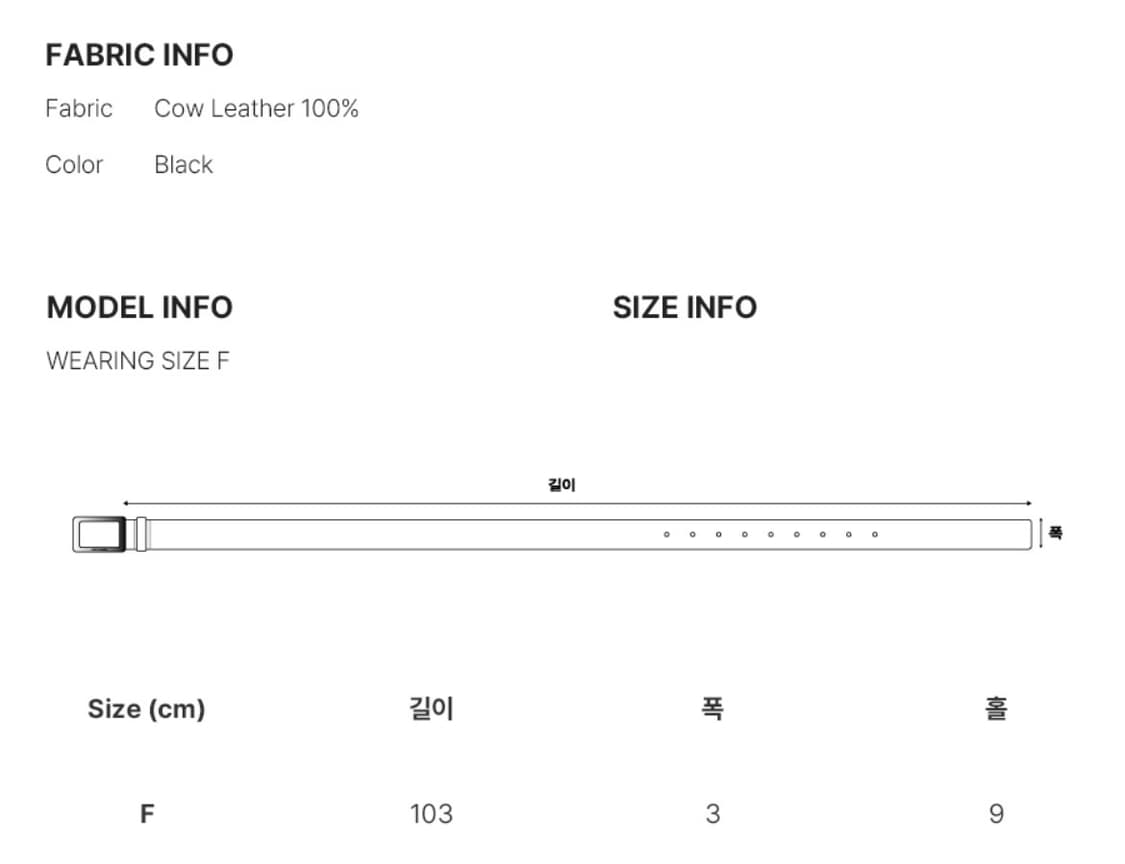
Task: Click the 폭 width marker beside belt
Action: 1055,533
